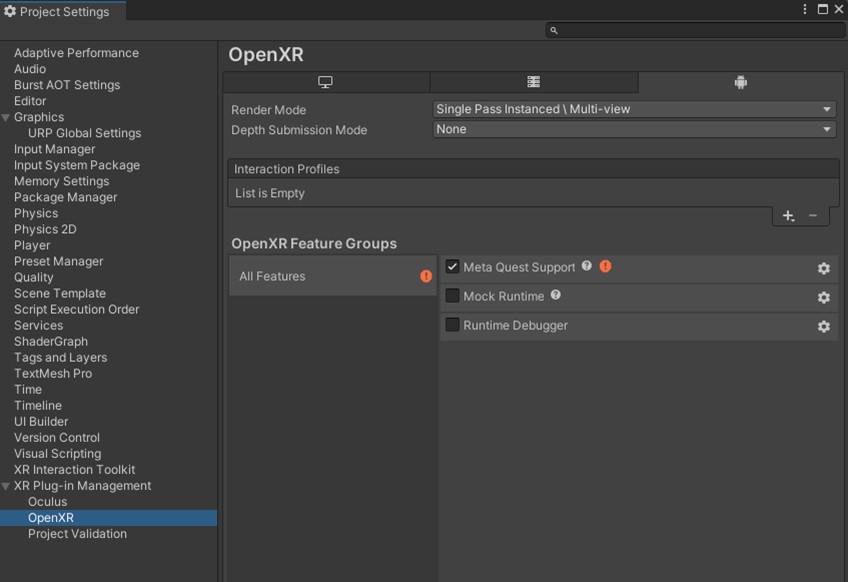Screen dimensions: 848x582
Task: Open the Runtime Debugger settings gear
Action: click(x=823, y=326)
